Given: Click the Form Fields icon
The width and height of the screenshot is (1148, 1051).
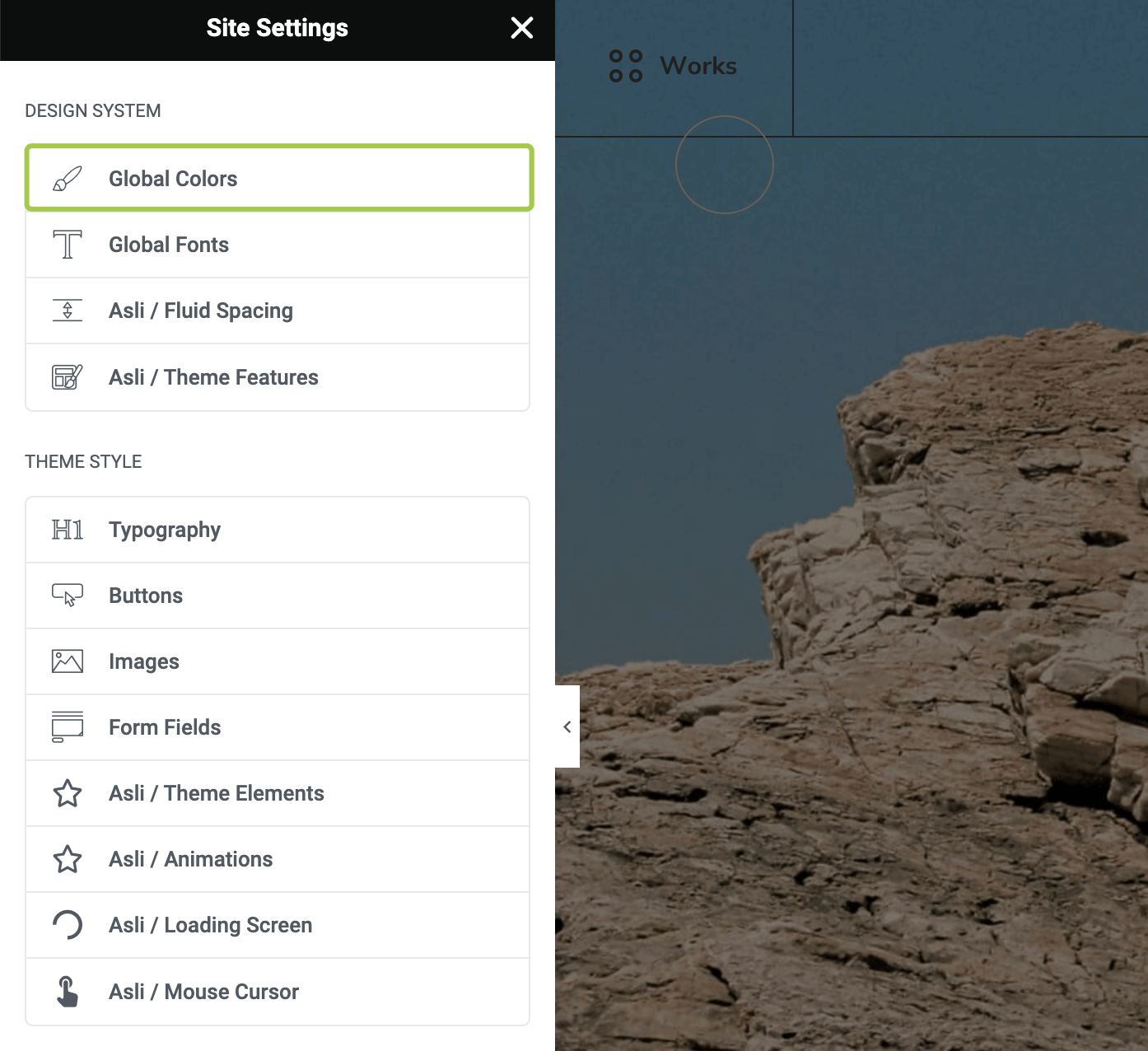Looking at the screenshot, I should pos(68,727).
